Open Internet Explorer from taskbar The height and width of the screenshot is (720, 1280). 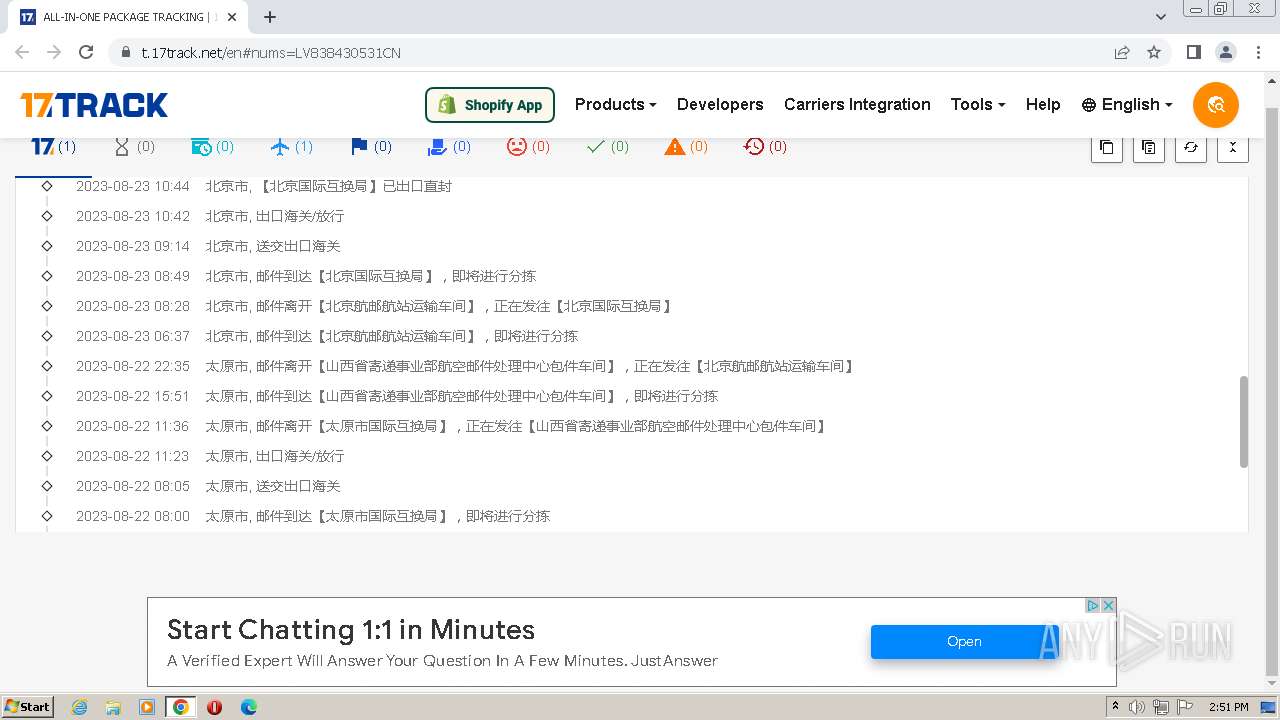(x=79, y=707)
